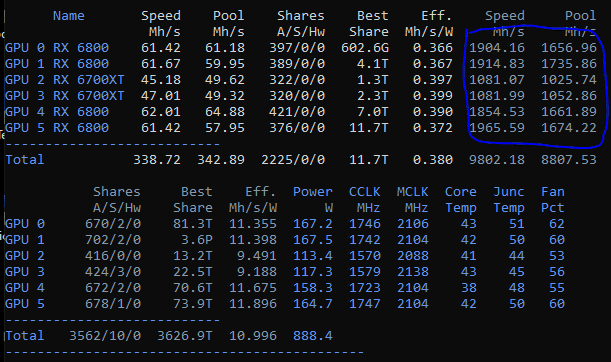Select speed value 62.01
The height and width of the screenshot is (362, 611).
[x=161, y=112]
